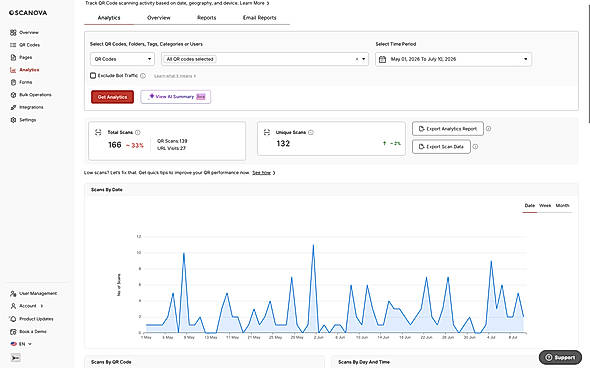This screenshot has height=368, width=590.
Task: Open Forms sidebar icon
Action: tap(13, 82)
